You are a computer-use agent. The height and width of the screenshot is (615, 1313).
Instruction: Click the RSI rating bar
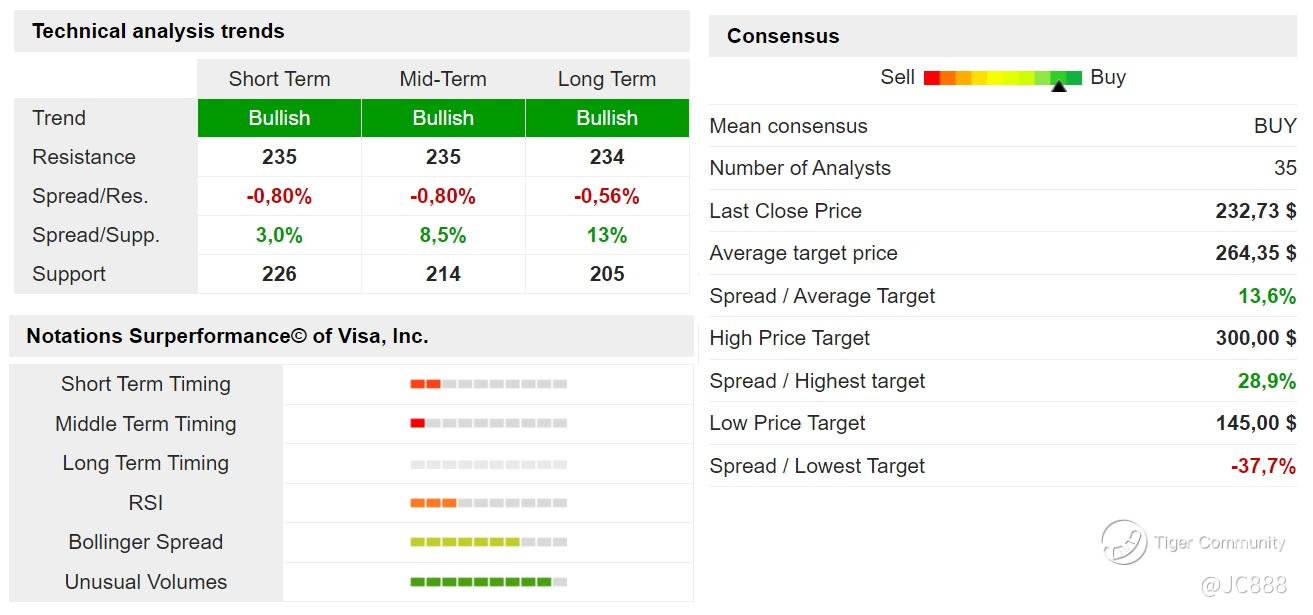(x=488, y=503)
